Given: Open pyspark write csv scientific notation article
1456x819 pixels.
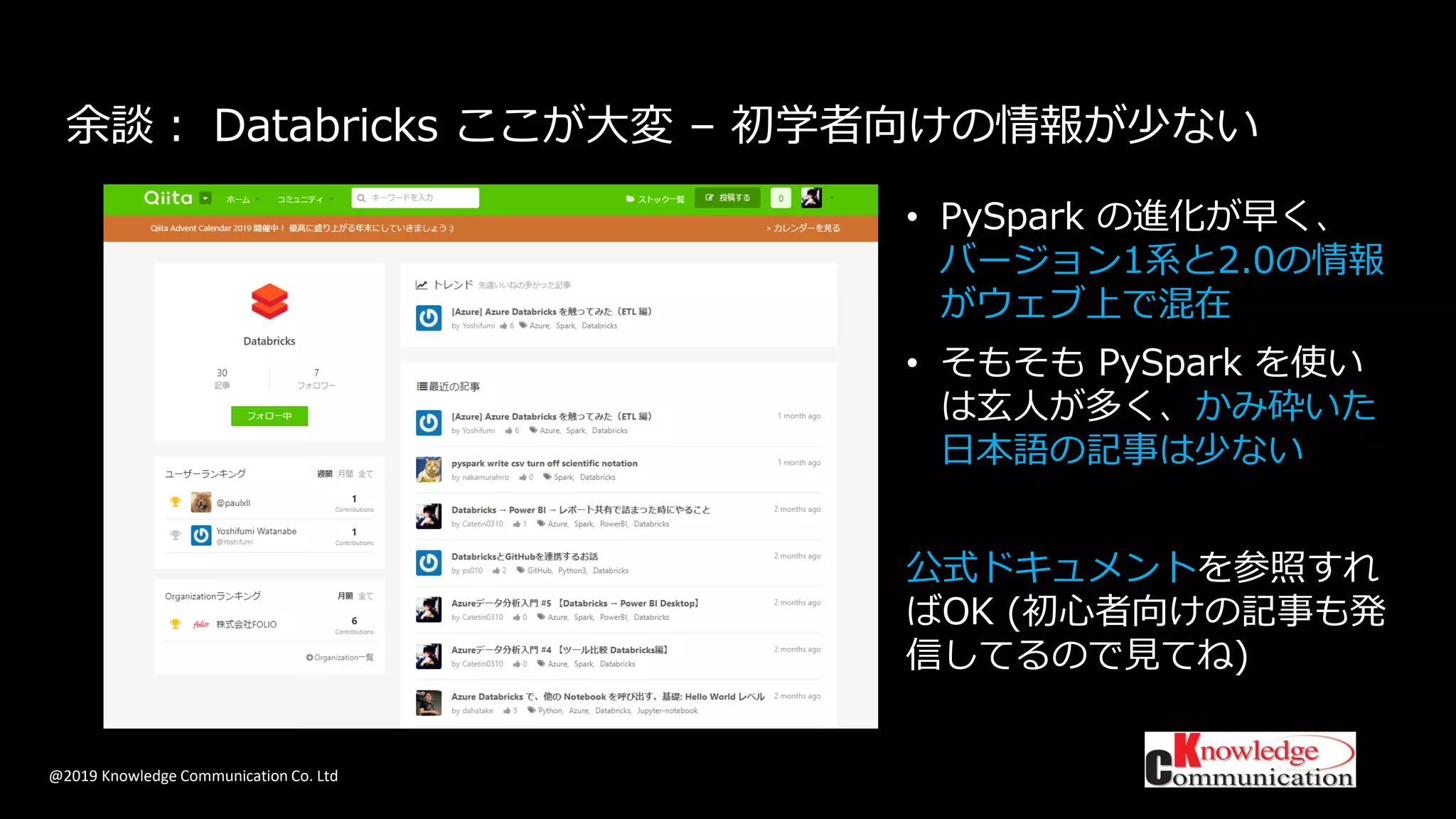Looking at the screenshot, I should [545, 464].
